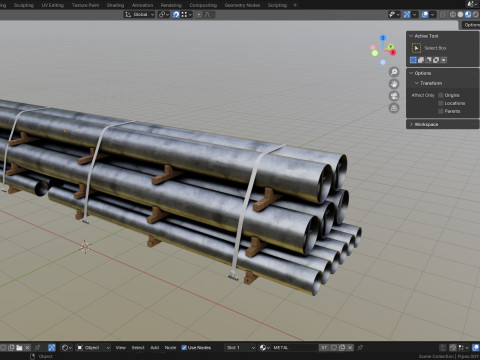
Task: Duplicate METAL material with new-copy icon
Action: pos(342,348)
